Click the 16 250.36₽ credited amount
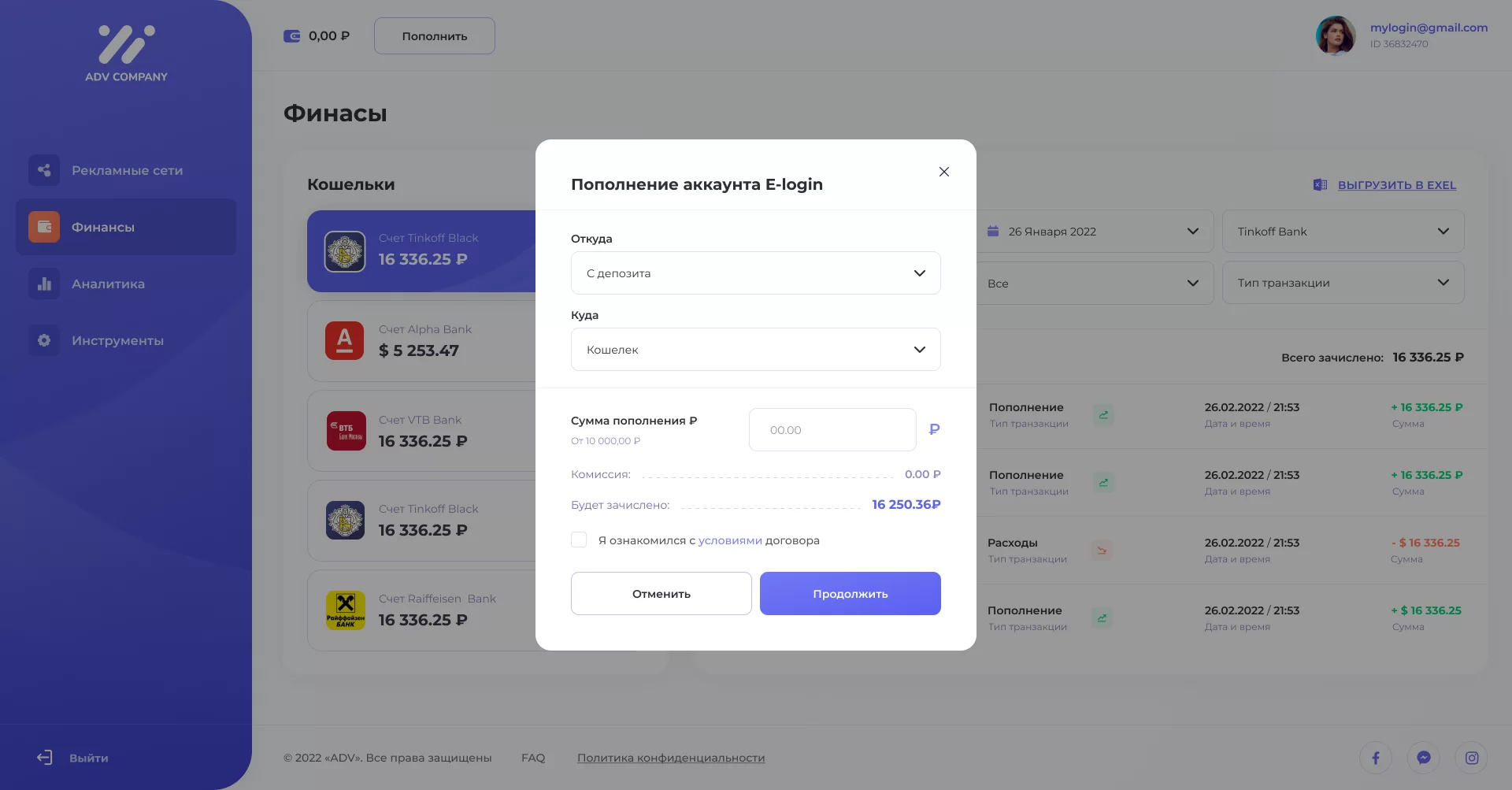Image resolution: width=1512 pixels, height=790 pixels. (x=906, y=504)
